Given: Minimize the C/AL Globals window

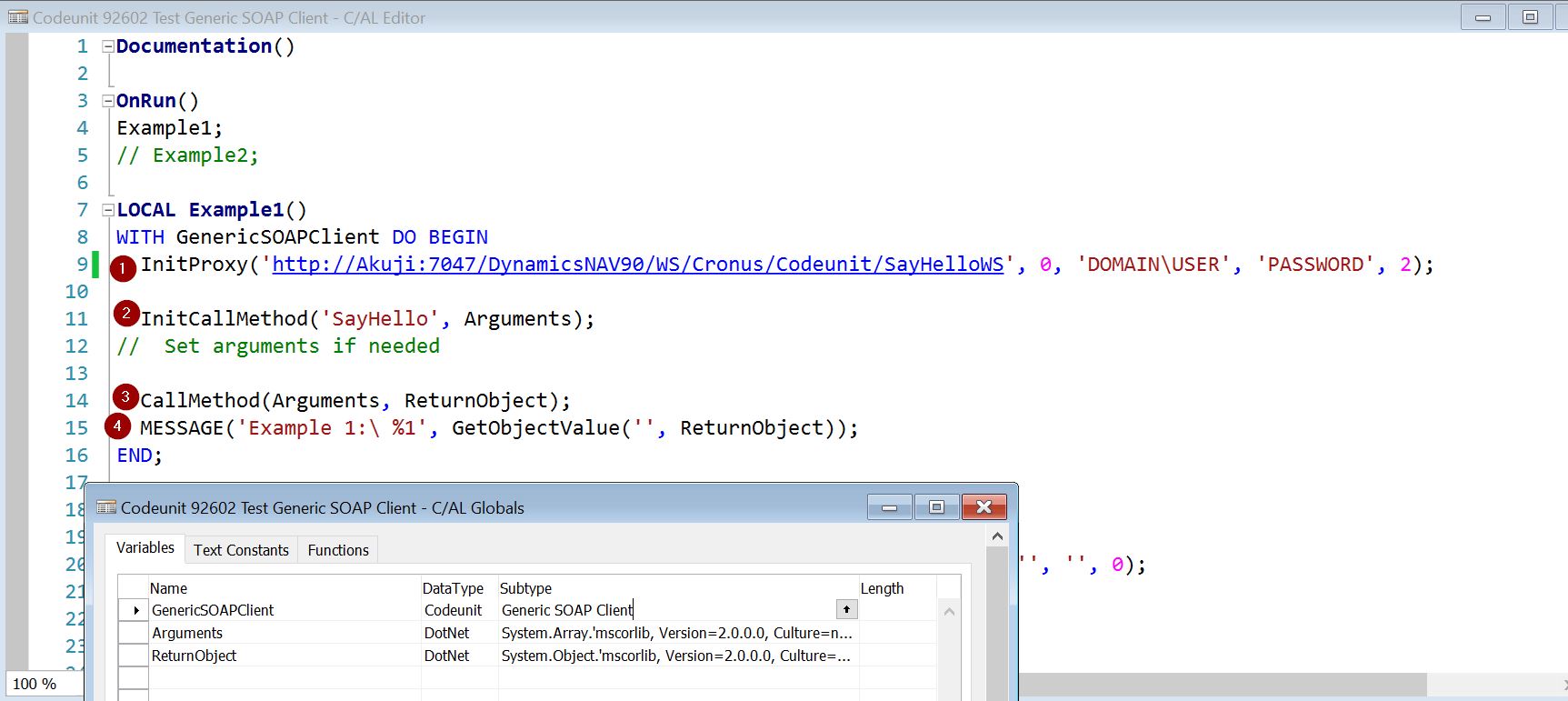Looking at the screenshot, I should [x=890, y=507].
